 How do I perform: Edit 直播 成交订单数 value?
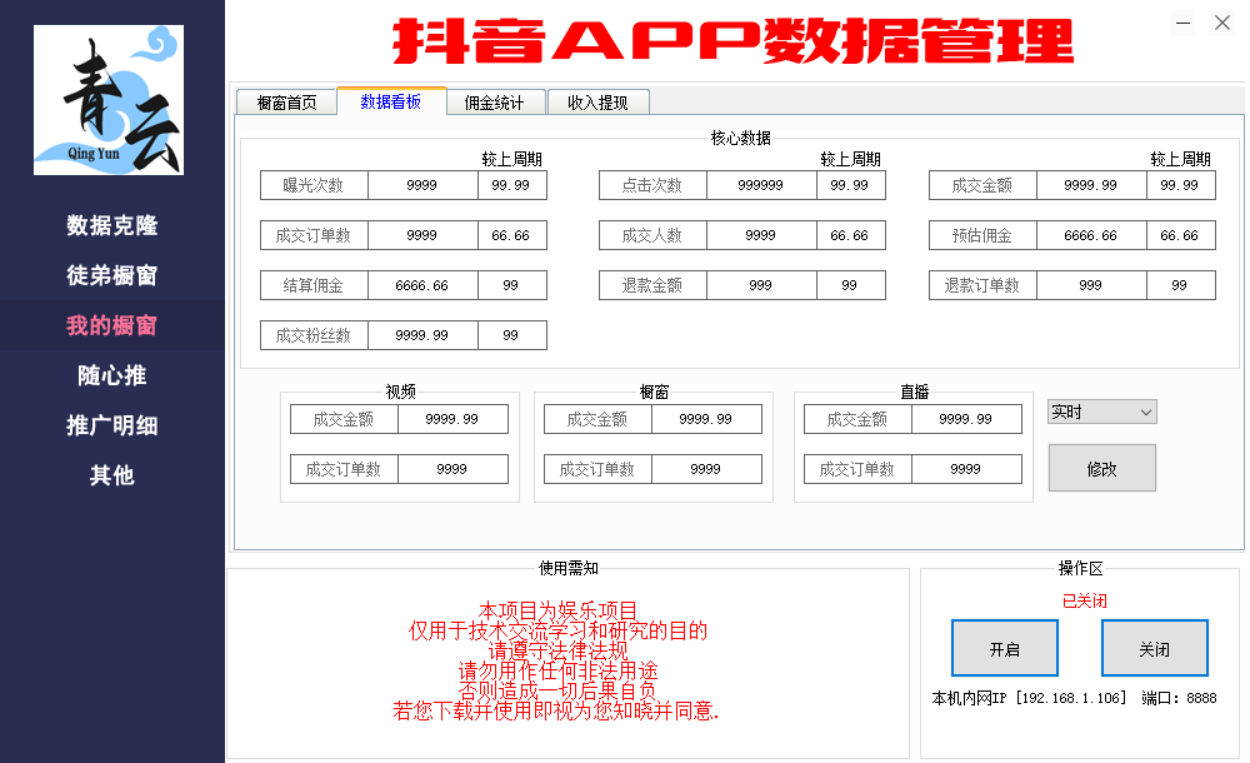(x=966, y=469)
